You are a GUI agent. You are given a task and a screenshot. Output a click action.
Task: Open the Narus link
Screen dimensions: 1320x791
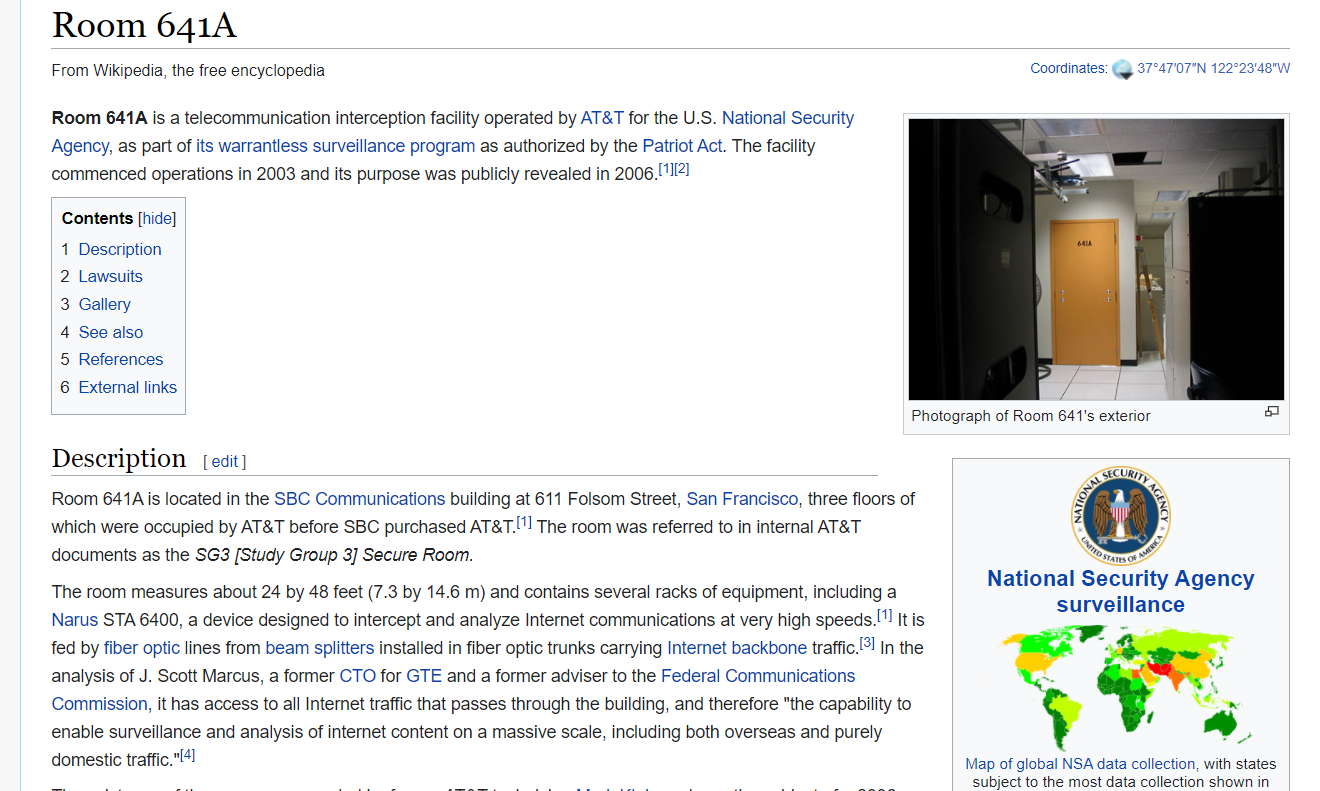[75, 620]
